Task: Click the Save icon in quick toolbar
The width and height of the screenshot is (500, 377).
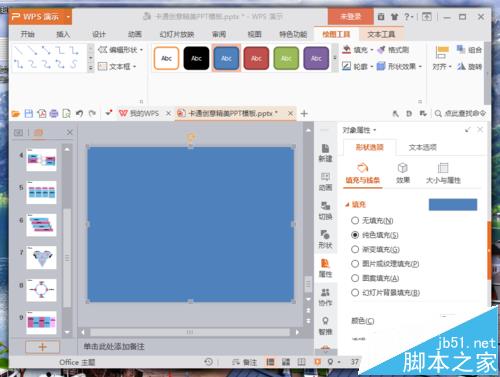Action: 29,114
